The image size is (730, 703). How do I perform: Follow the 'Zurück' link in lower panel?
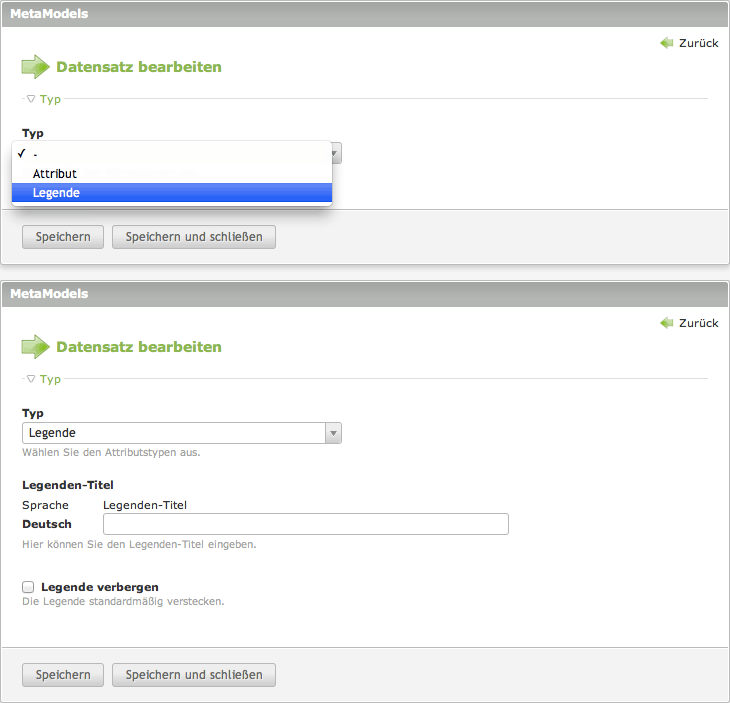(x=698, y=323)
